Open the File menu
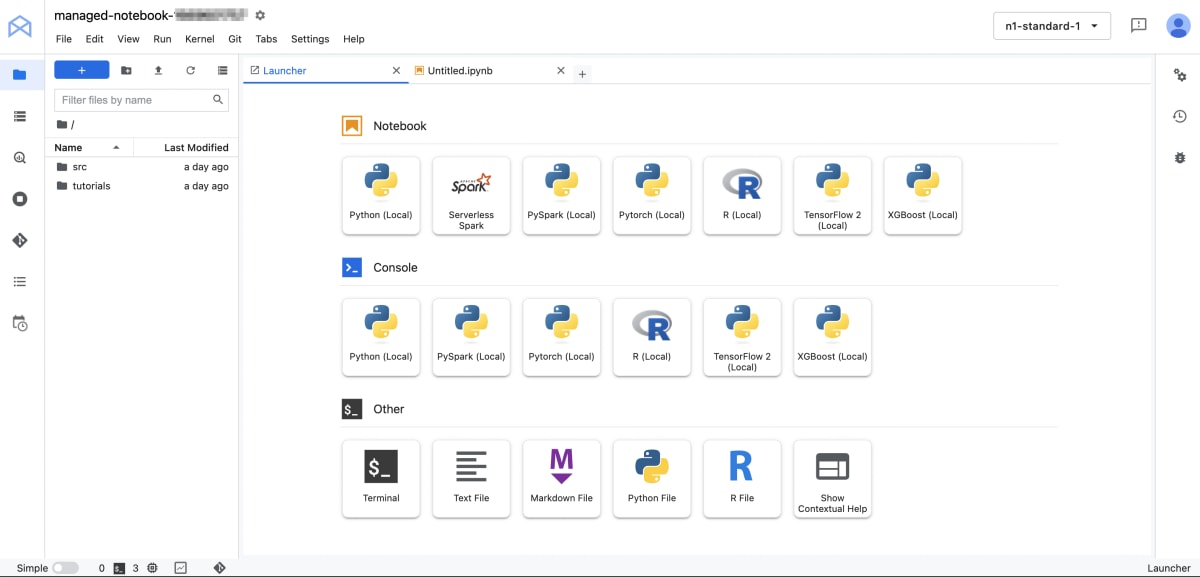 [x=64, y=39]
